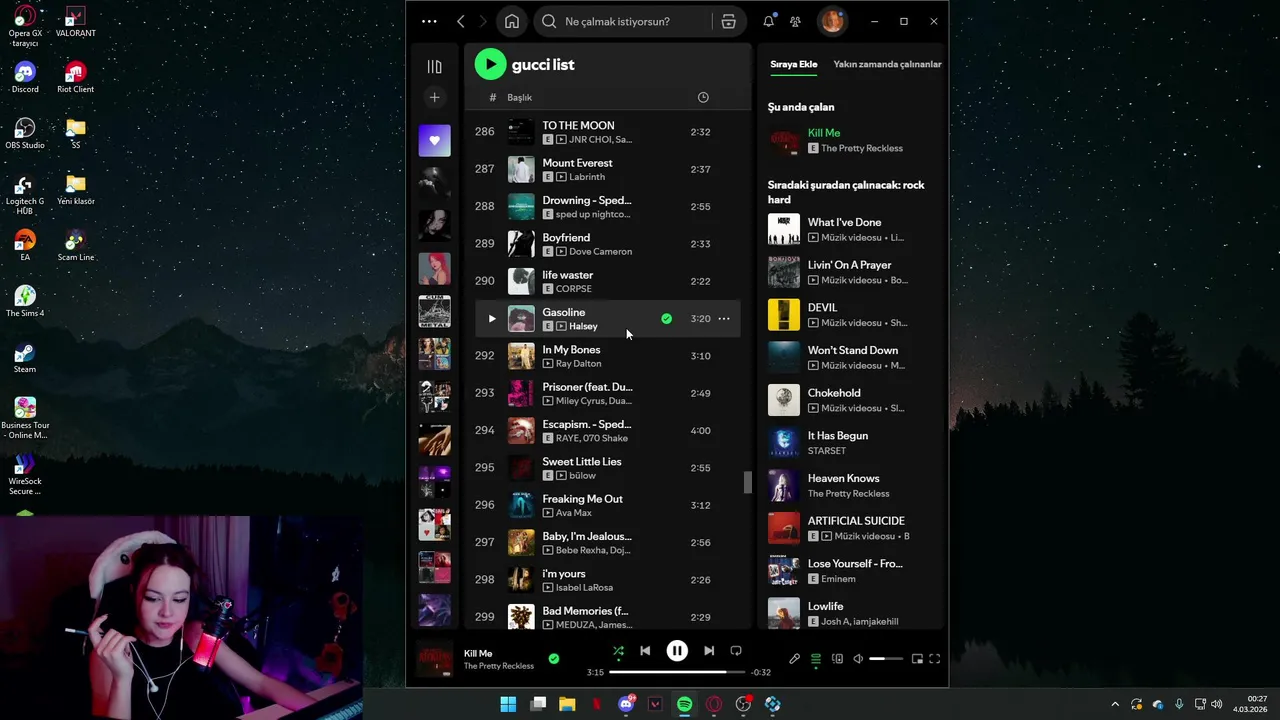The height and width of the screenshot is (720, 1280).
Task: Mute the volume speaker icon
Action: tap(858, 659)
